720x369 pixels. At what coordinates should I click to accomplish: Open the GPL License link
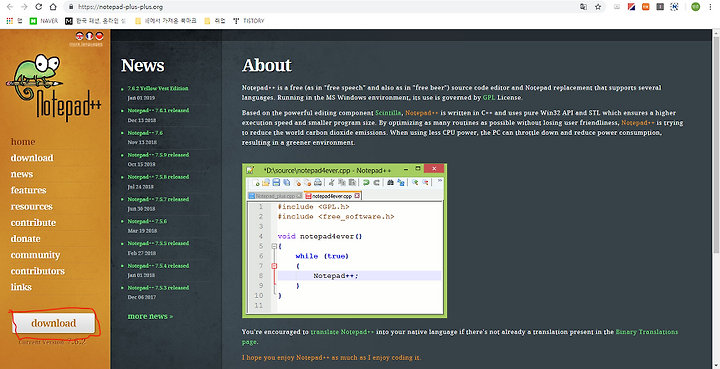coord(489,97)
